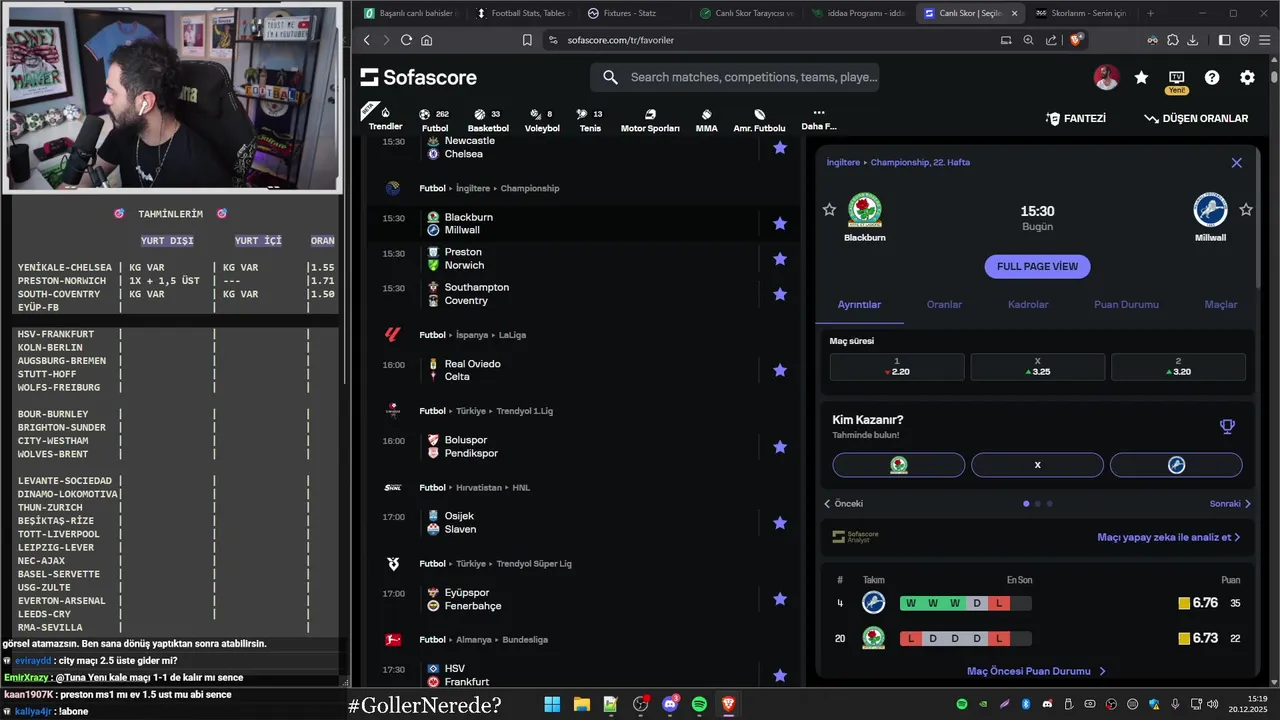
Task: Unfavorite the Southampton vs Coventry match star
Action: [x=780, y=294]
